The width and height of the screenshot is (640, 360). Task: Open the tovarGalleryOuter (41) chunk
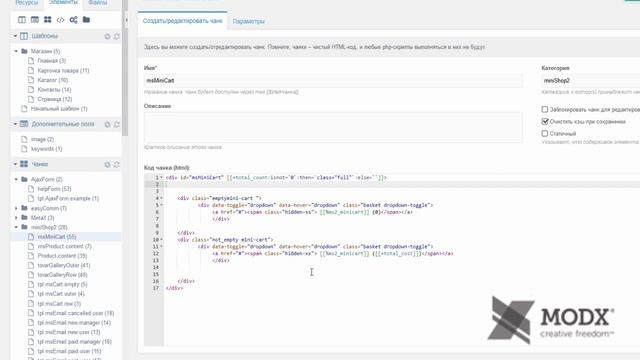click(64, 265)
